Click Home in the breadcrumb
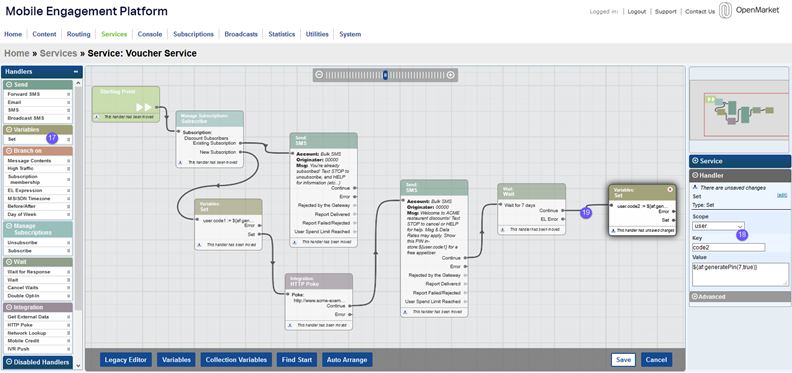 pos(17,53)
